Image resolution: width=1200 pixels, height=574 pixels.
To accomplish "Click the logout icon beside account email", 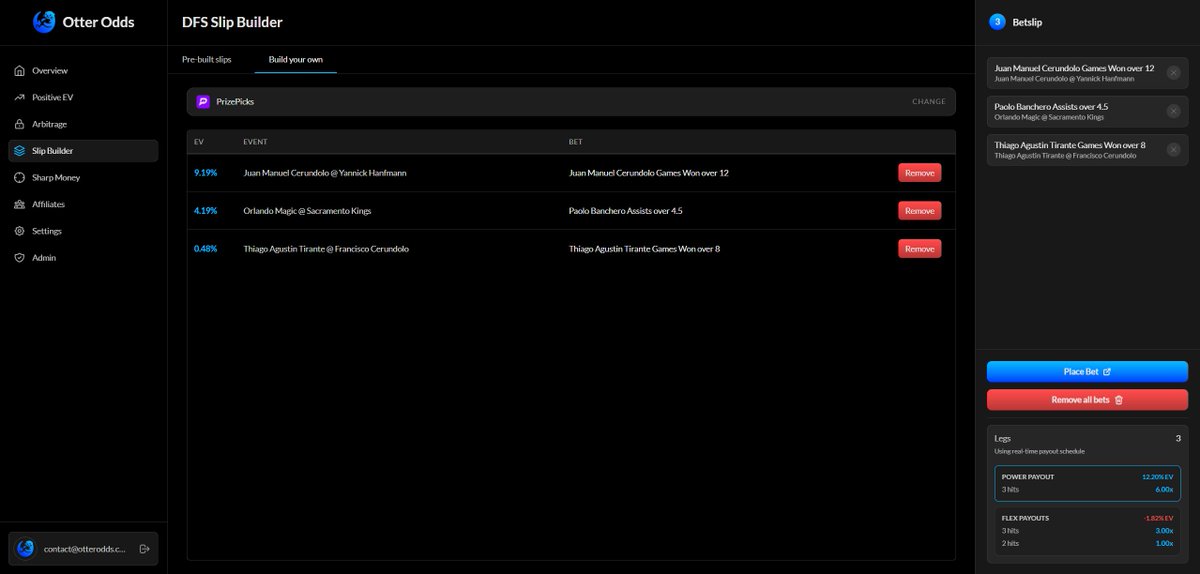I will (x=145, y=549).
